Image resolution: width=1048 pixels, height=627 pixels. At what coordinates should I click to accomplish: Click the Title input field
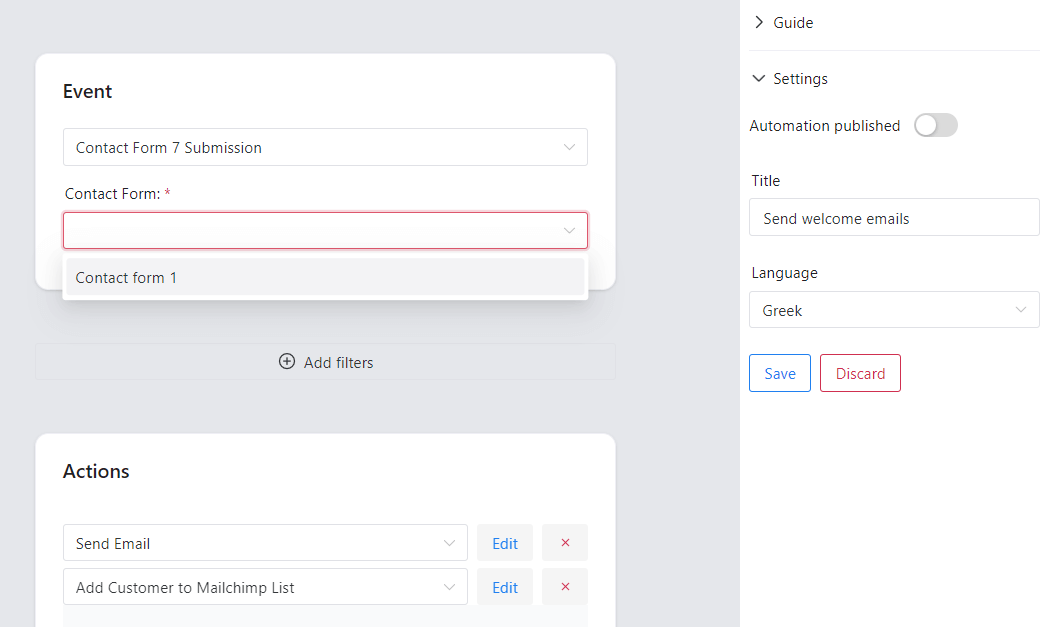(894, 217)
